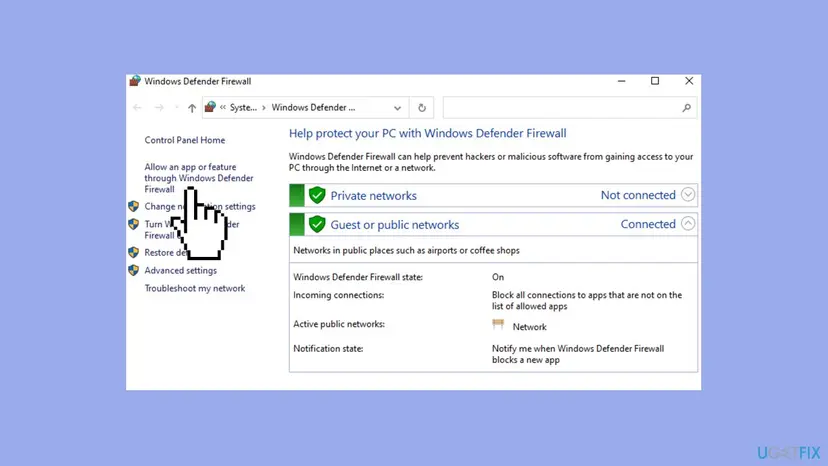
Task: Expand the Private networks section chevron
Action: (688, 194)
